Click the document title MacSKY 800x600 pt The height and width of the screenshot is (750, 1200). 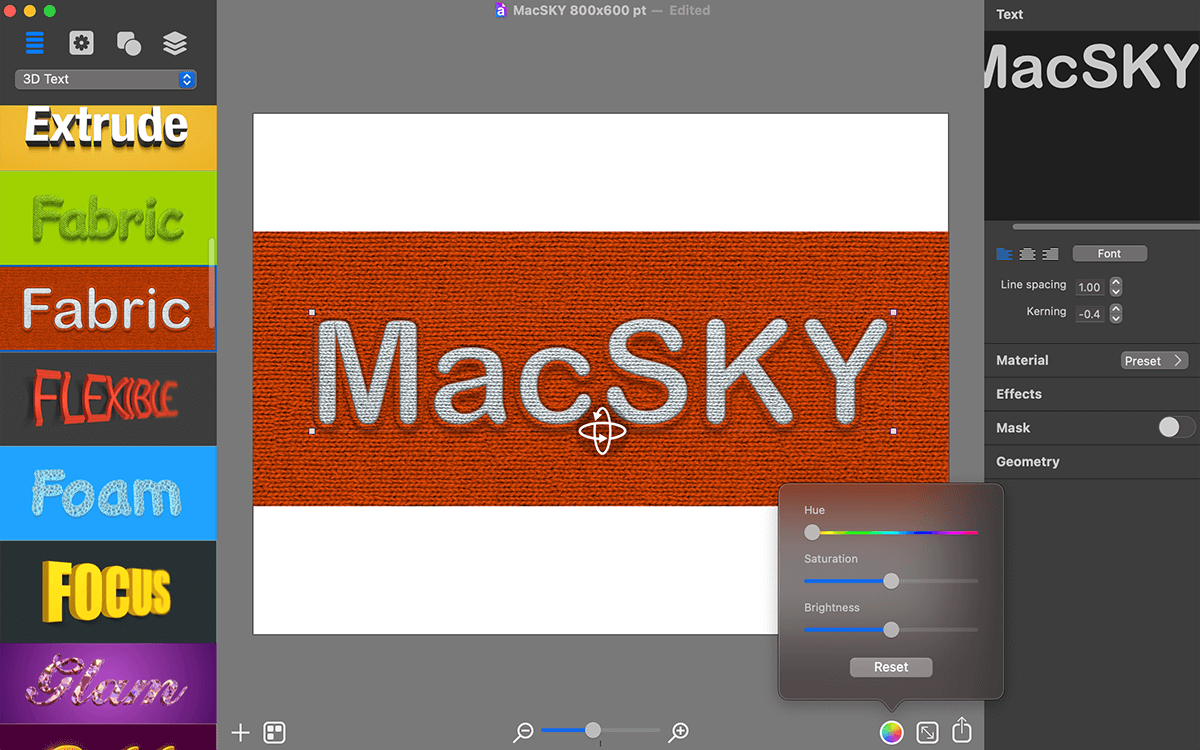point(579,11)
